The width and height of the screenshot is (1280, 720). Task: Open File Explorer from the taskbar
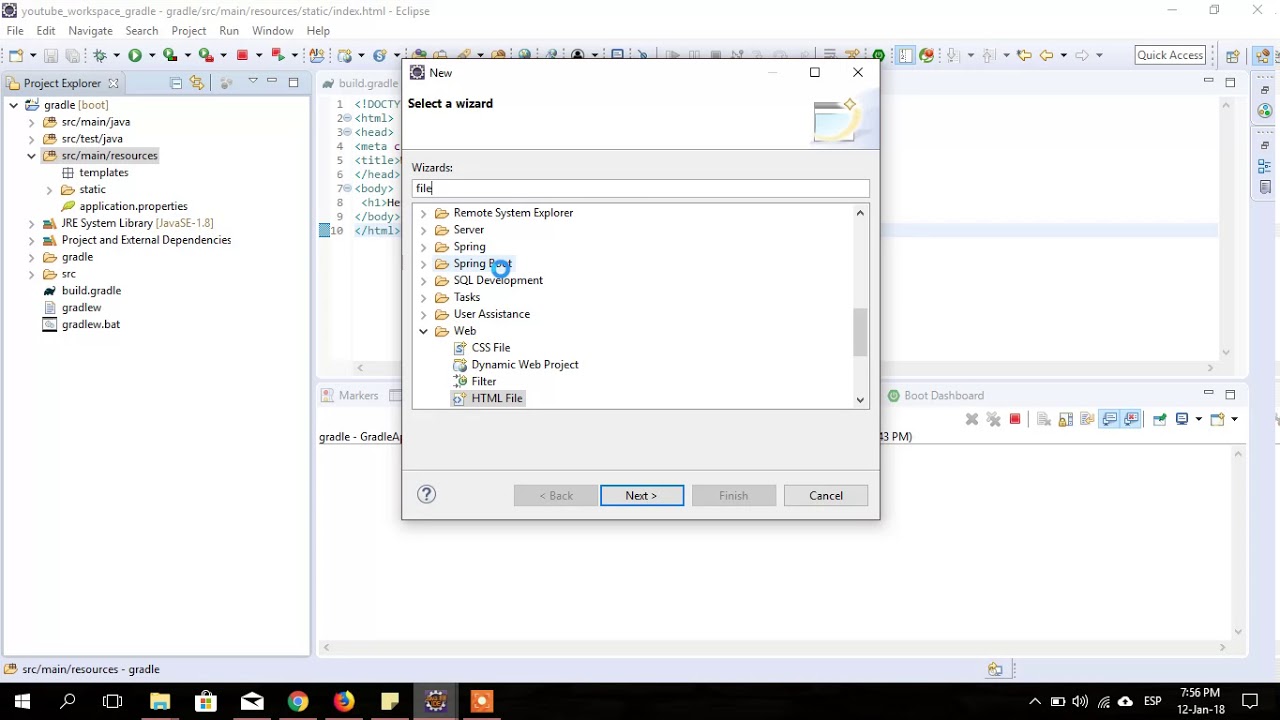pos(160,701)
